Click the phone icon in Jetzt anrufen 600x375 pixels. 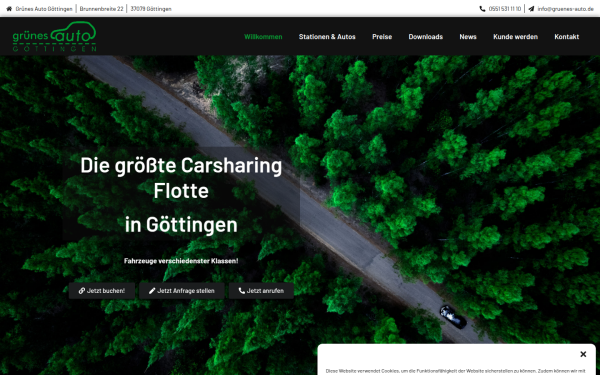tap(241, 291)
